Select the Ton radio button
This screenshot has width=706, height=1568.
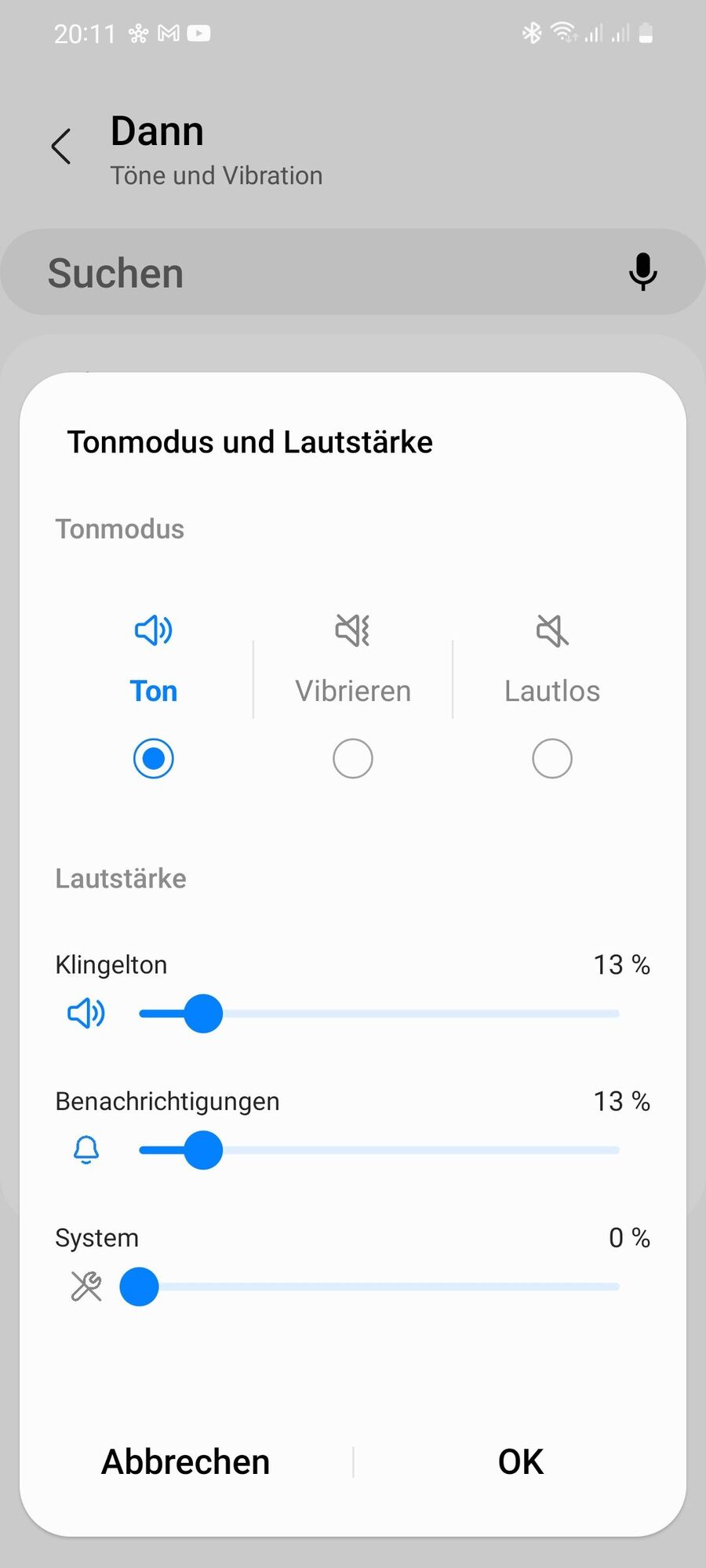154,758
